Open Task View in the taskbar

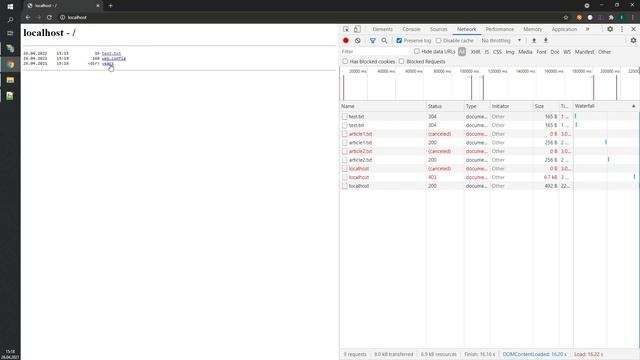tap(10, 33)
